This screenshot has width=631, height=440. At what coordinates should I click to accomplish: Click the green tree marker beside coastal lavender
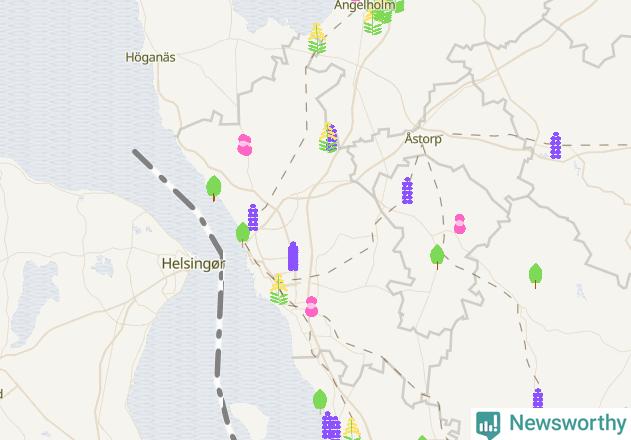coord(242,234)
